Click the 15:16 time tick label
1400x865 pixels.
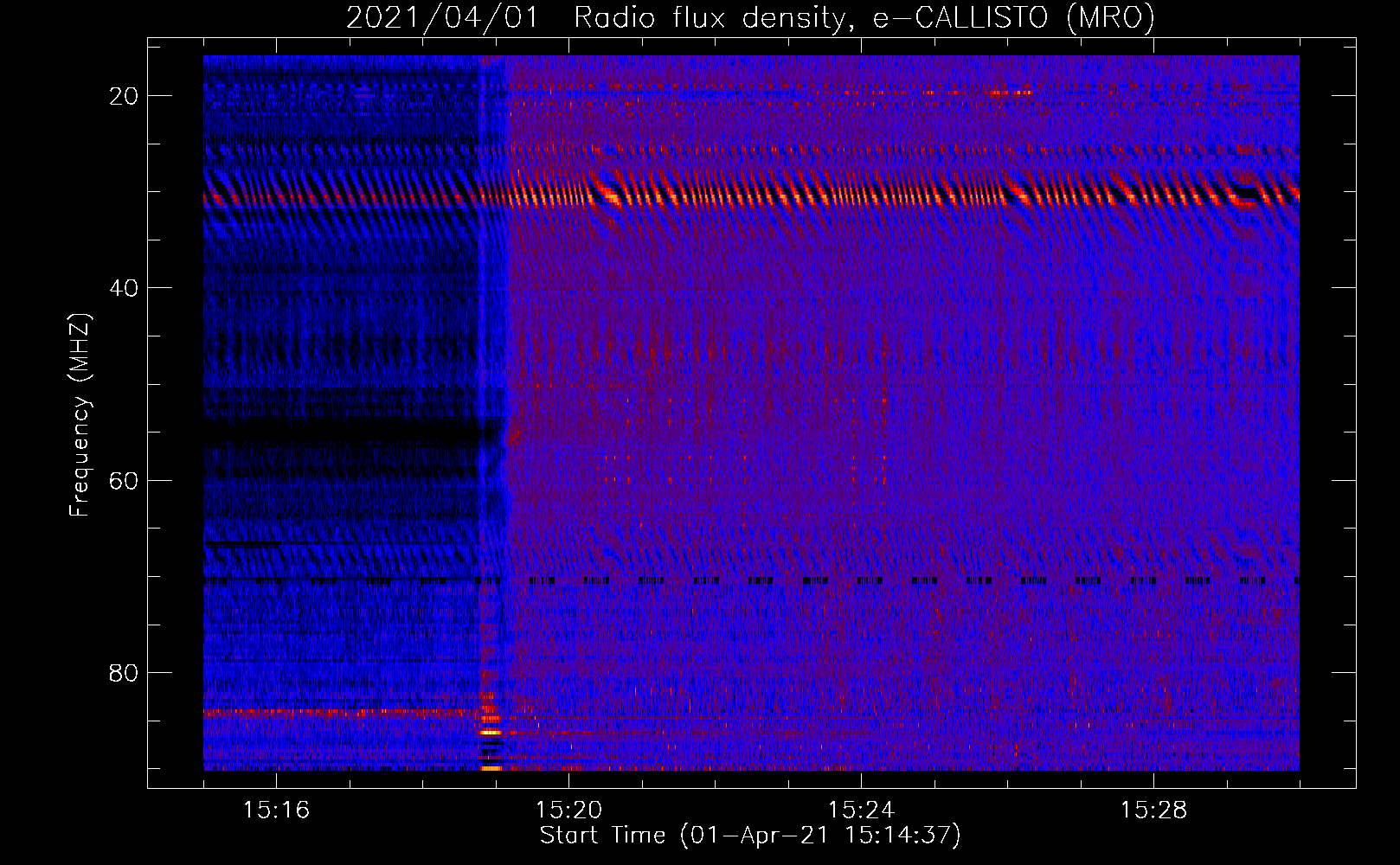276,810
